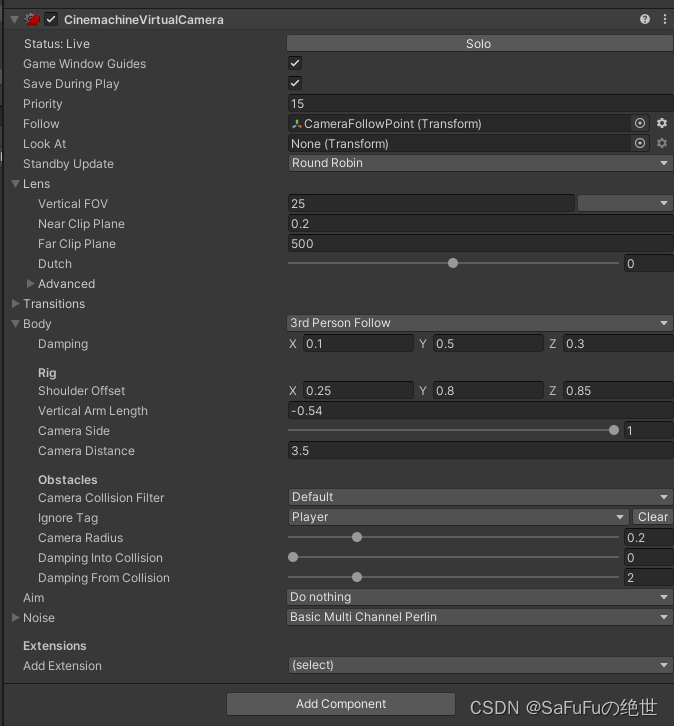The width and height of the screenshot is (674, 726).
Task: Open the Standby Update Round Robin dropdown
Action: (x=481, y=163)
